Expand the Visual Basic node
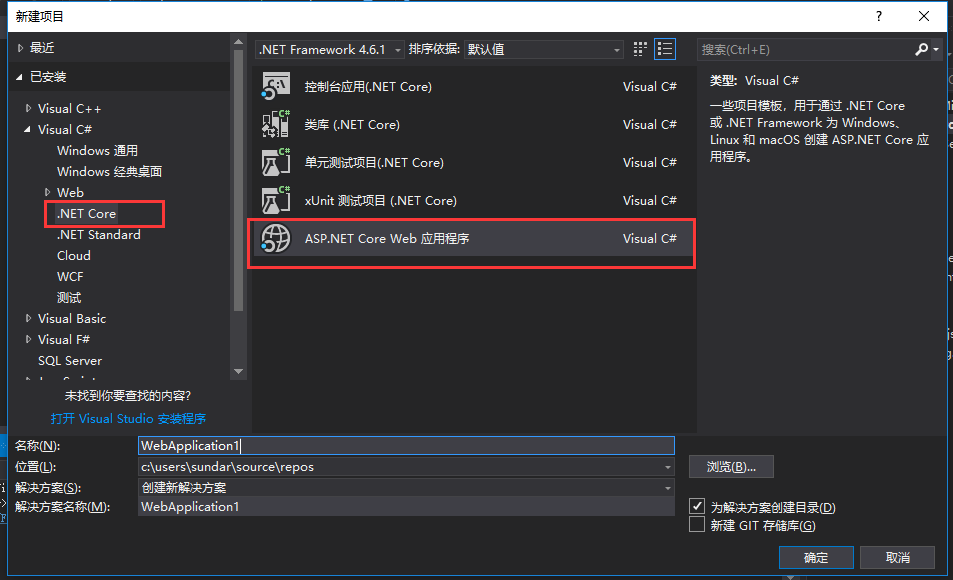Viewport: 953px width, 580px height. [x=28, y=319]
